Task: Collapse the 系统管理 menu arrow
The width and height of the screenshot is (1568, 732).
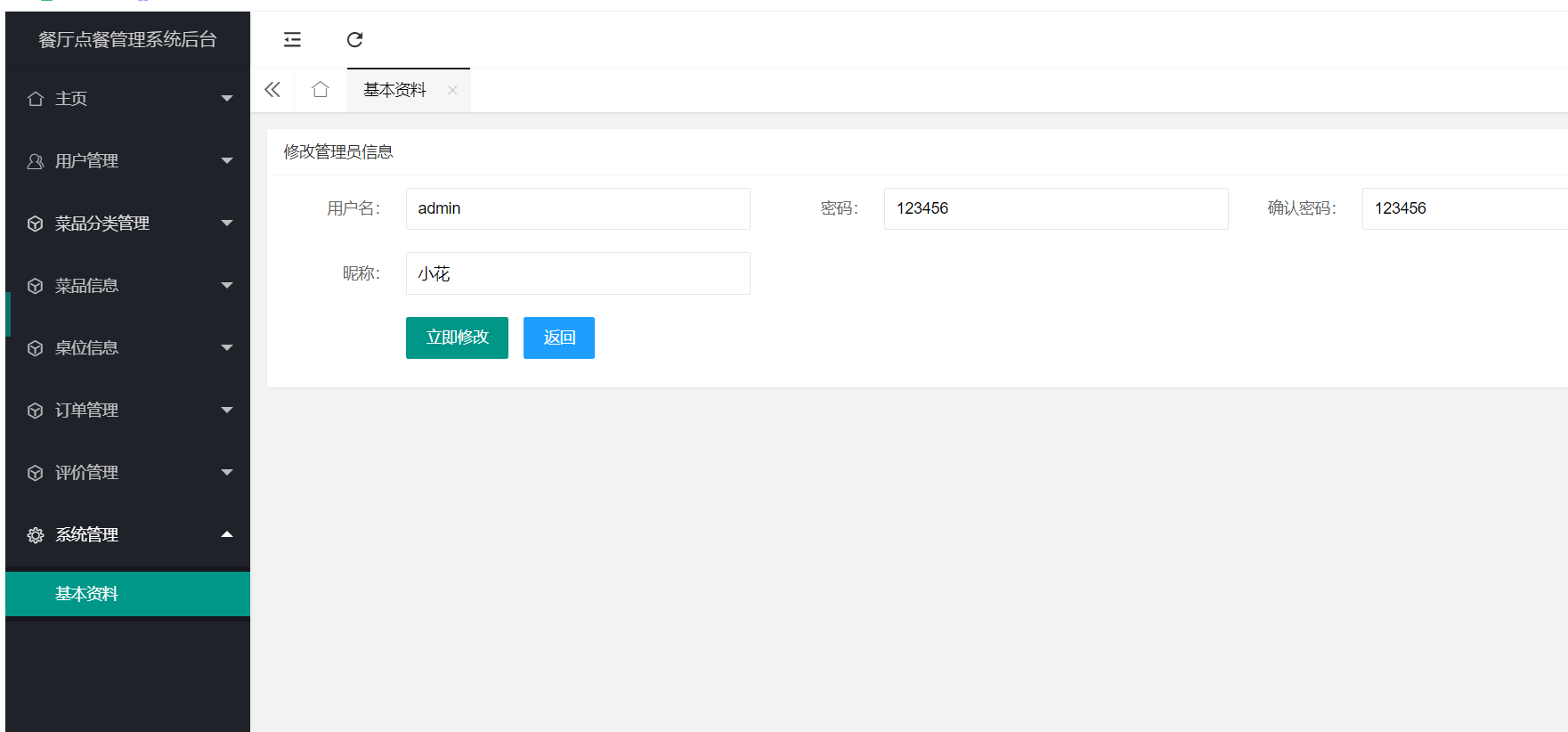Action: click(227, 534)
